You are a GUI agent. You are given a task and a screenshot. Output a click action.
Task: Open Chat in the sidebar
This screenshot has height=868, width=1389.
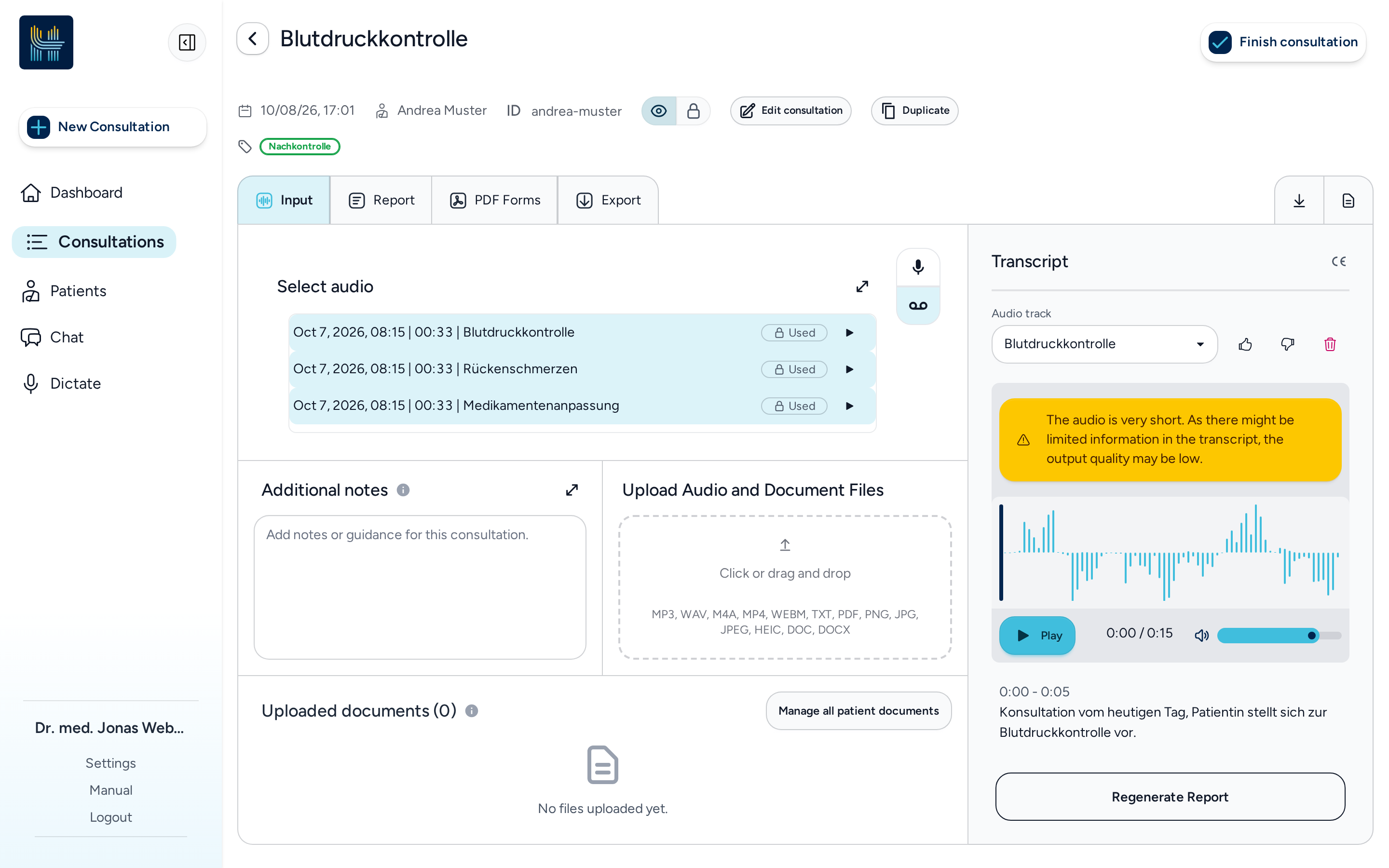(52, 337)
